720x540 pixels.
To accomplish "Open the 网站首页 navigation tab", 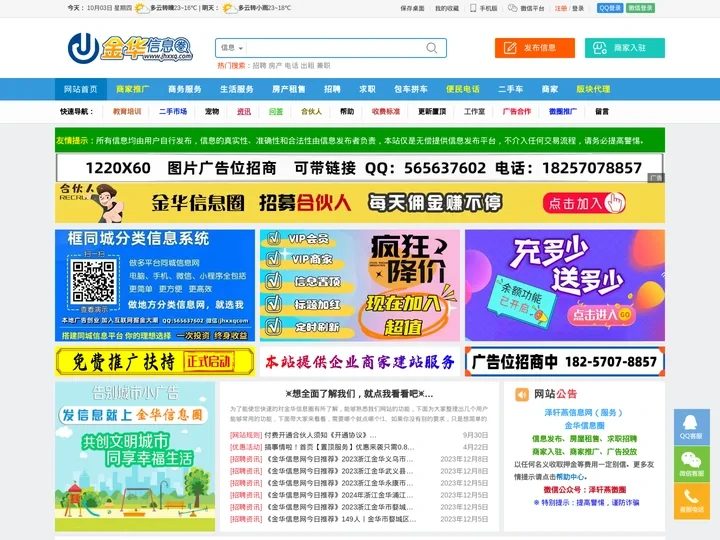I will 81,89.
